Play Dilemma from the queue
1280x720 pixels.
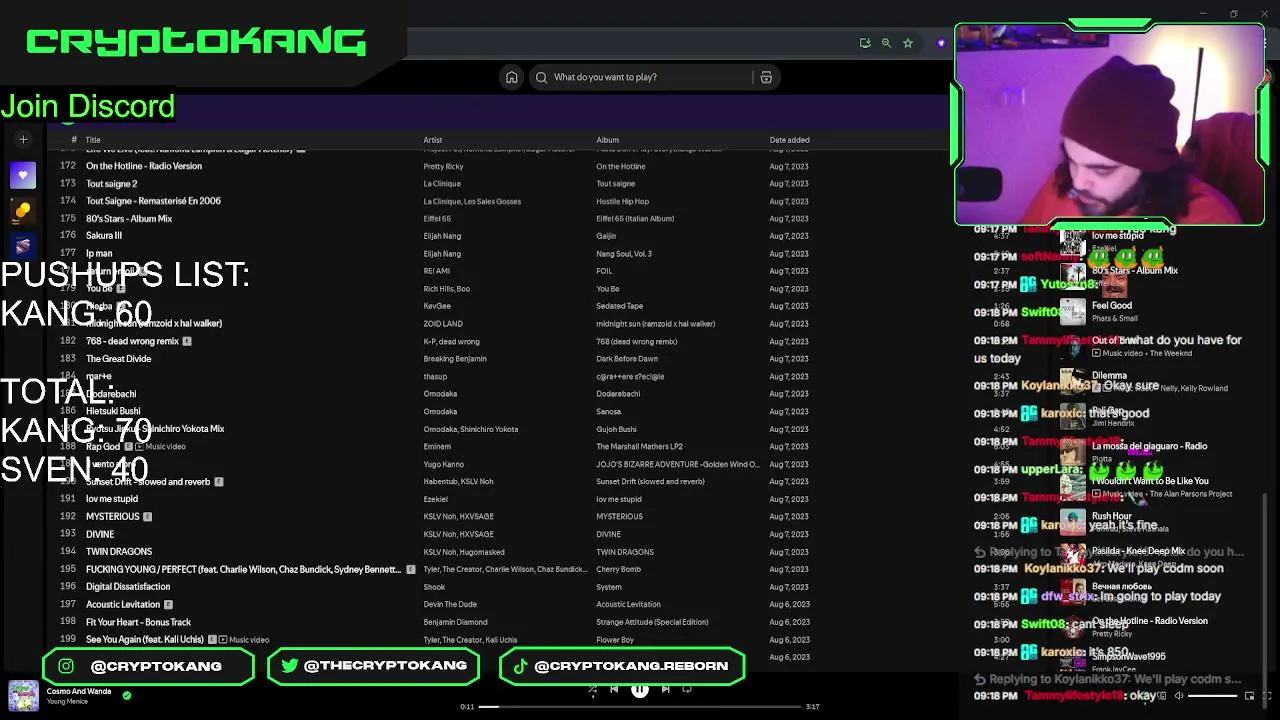pos(1109,376)
